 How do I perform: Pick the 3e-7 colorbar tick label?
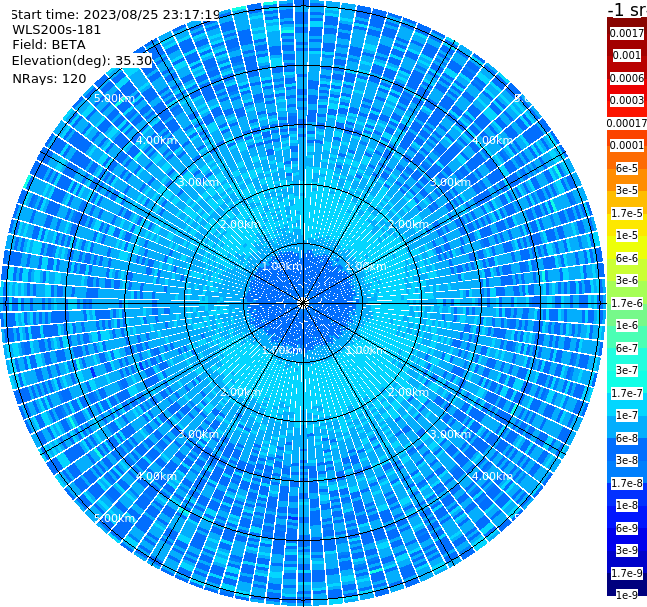[x=627, y=370]
